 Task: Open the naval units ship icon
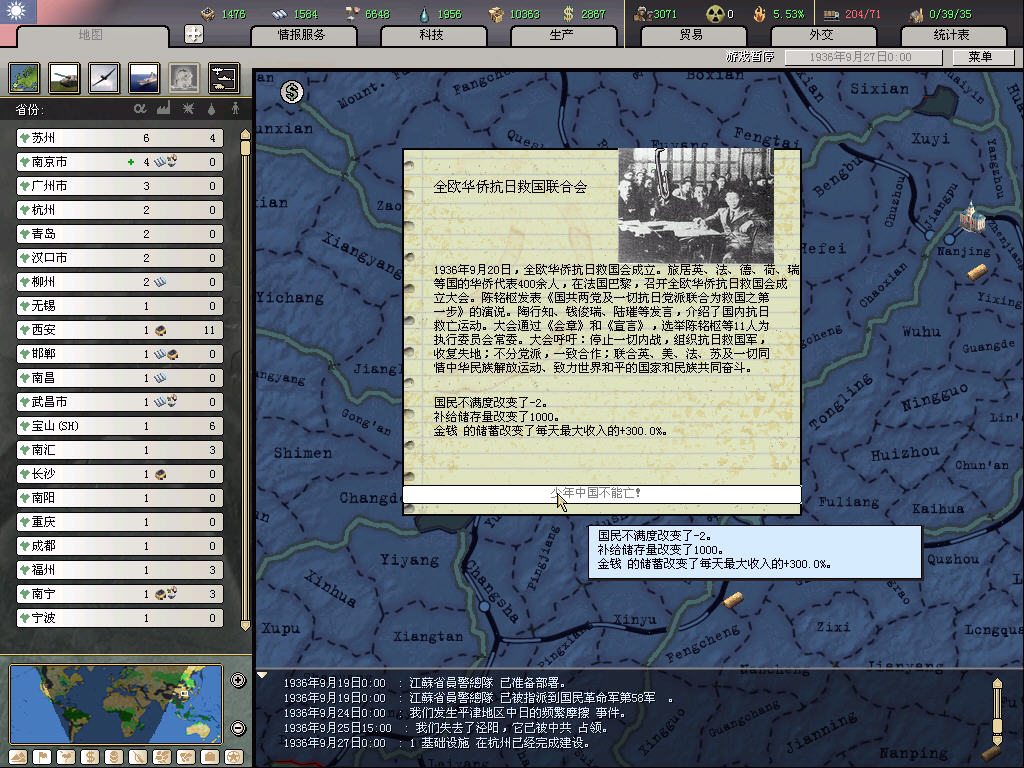coord(144,78)
